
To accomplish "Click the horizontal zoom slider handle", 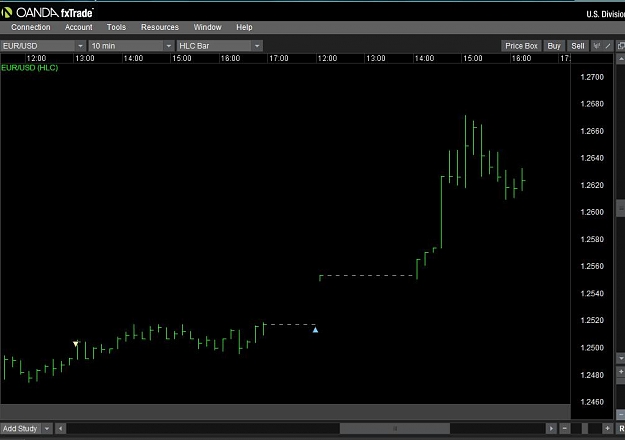I will (585, 429).
